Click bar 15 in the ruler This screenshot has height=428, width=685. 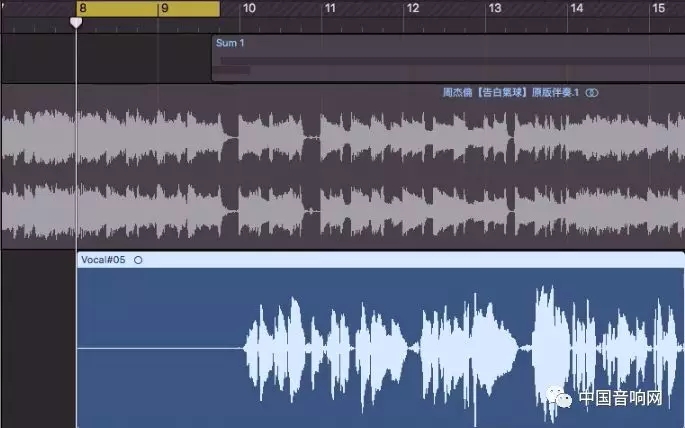pos(658,8)
